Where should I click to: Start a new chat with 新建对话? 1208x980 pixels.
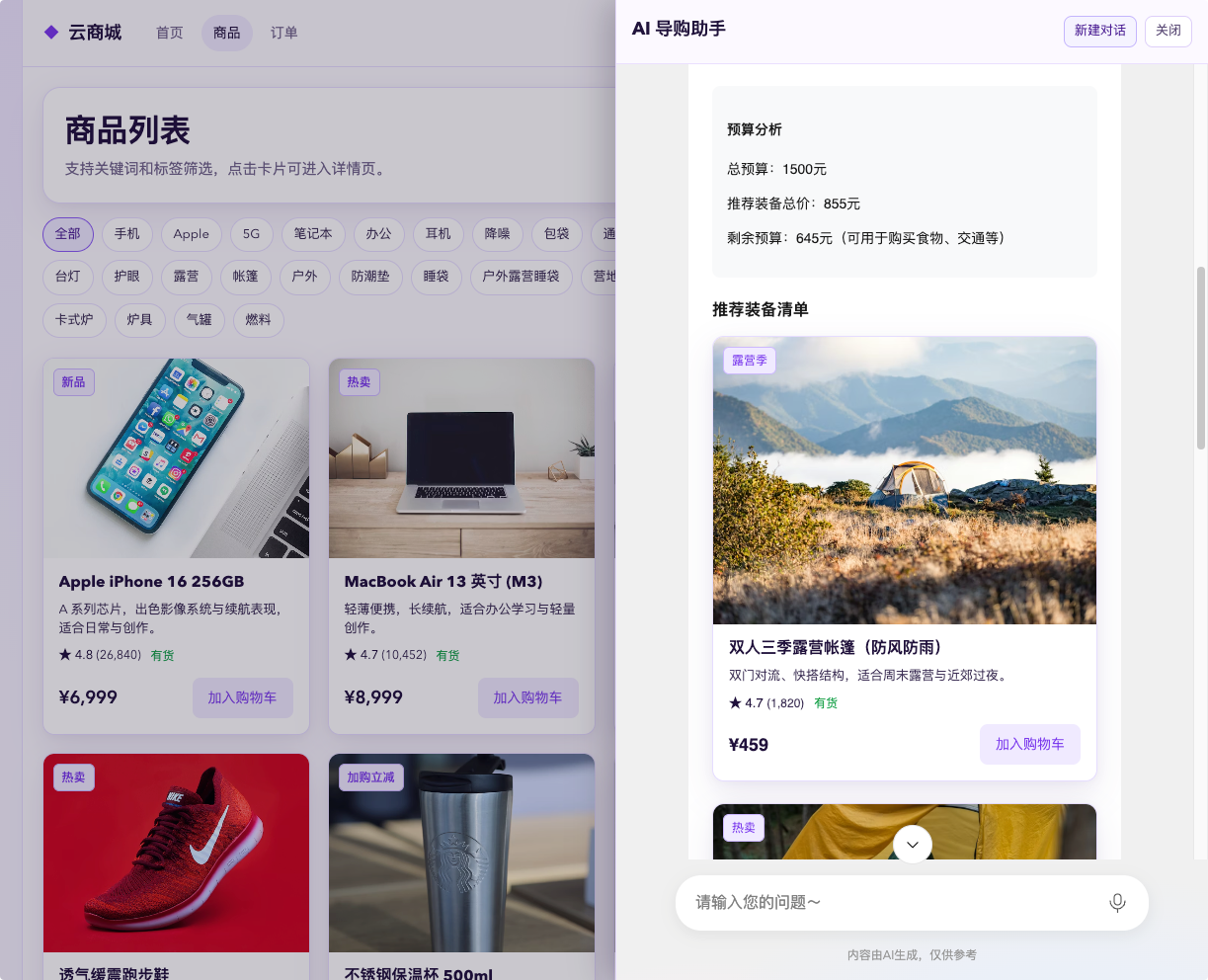pos(1100,31)
